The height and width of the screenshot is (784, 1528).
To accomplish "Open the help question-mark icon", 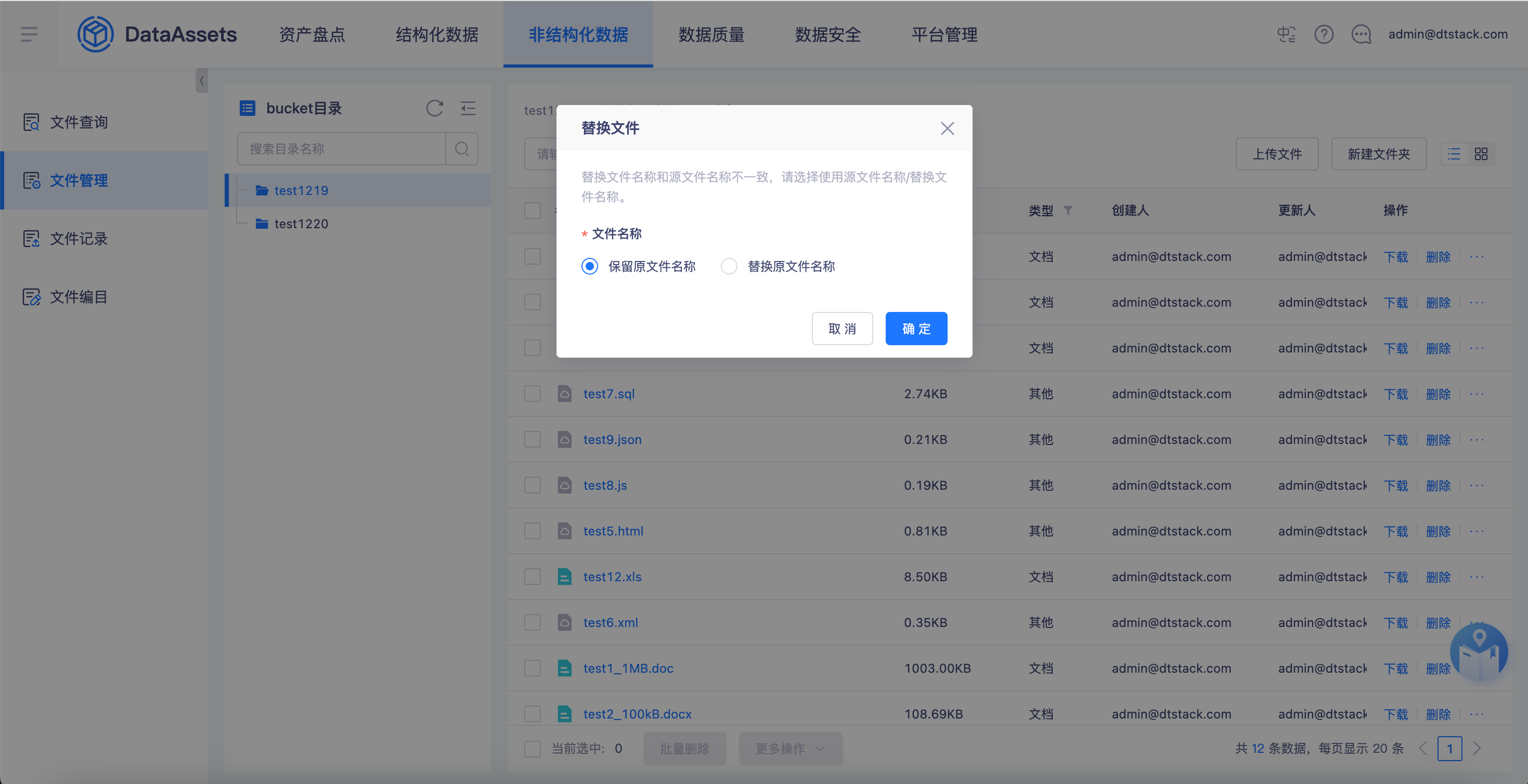I will click(x=1324, y=34).
